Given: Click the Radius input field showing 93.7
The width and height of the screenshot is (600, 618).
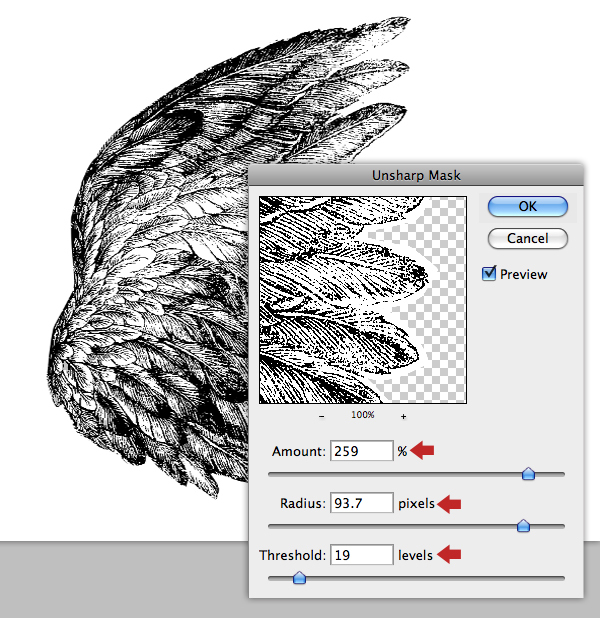Looking at the screenshot, I should tap(361, 503).
